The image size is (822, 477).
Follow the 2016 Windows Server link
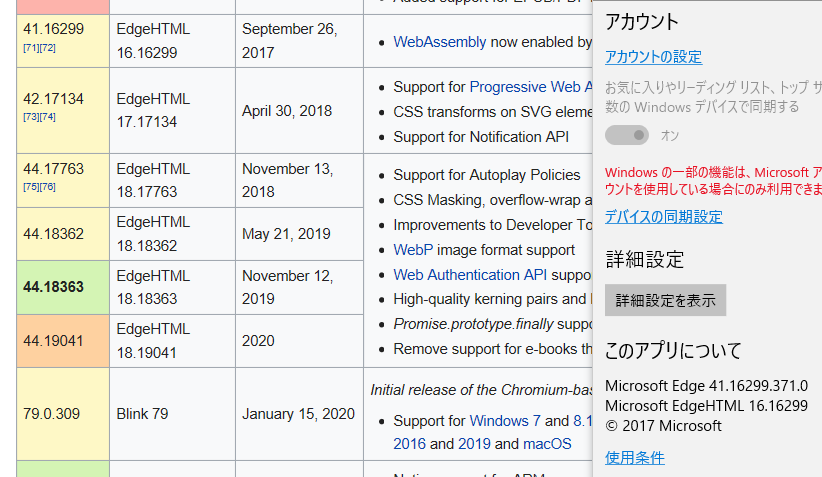pos(409,444)
